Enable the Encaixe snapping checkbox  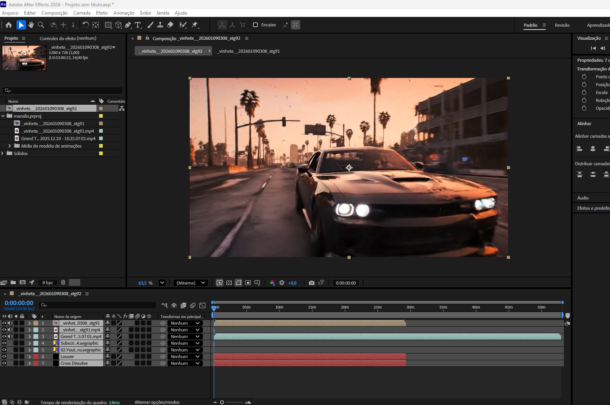[256, 25]
